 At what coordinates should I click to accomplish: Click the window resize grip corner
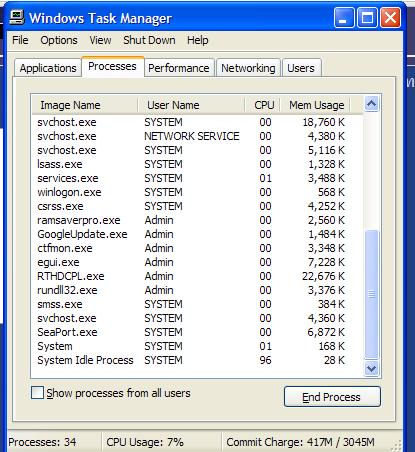(396, 445)
